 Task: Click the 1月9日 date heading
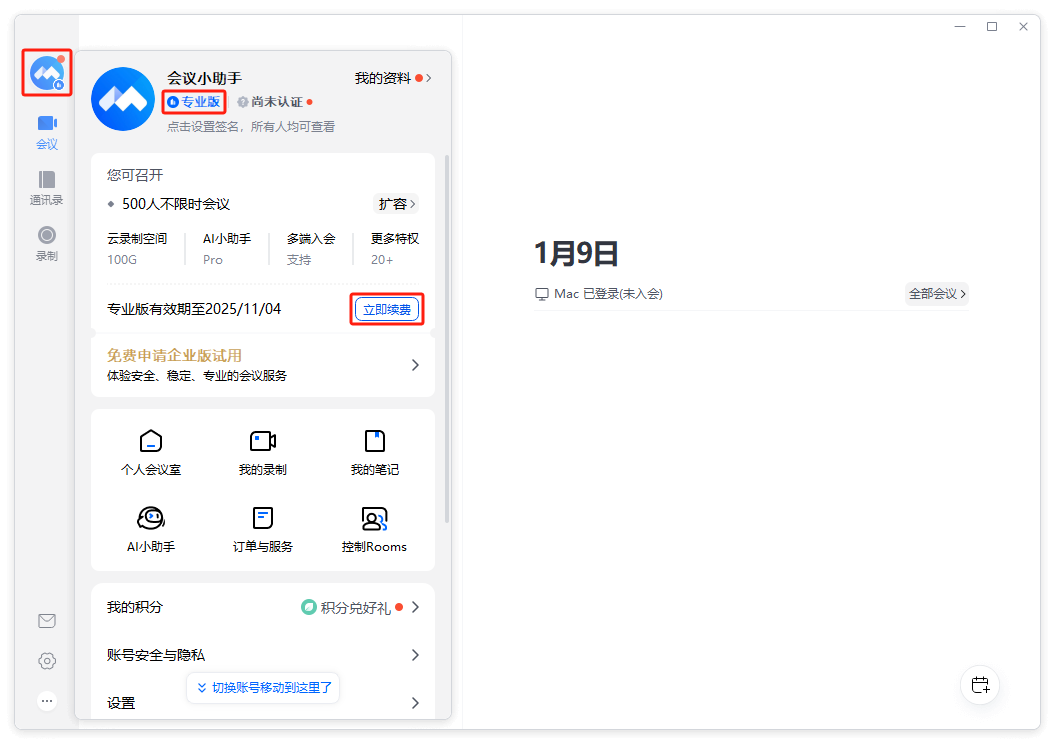click(x=576, y=253)
